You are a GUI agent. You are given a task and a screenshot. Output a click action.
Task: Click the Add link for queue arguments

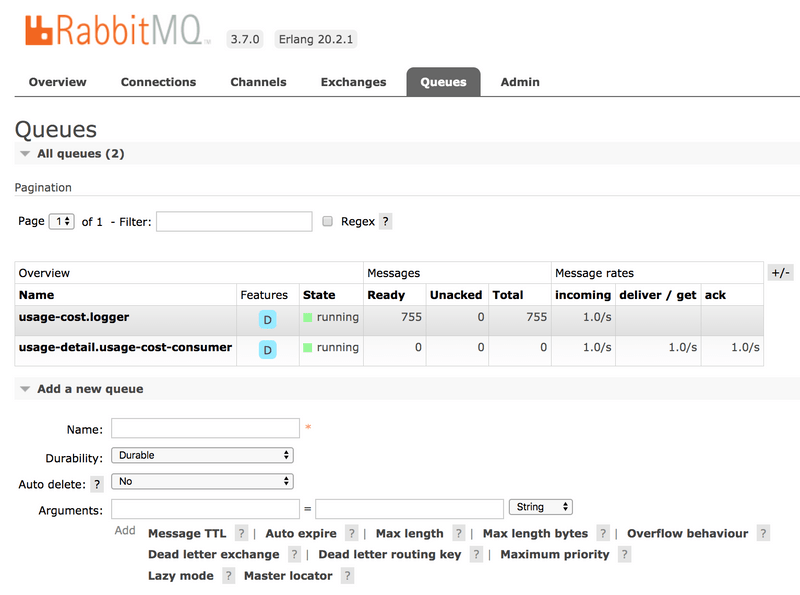124,531
